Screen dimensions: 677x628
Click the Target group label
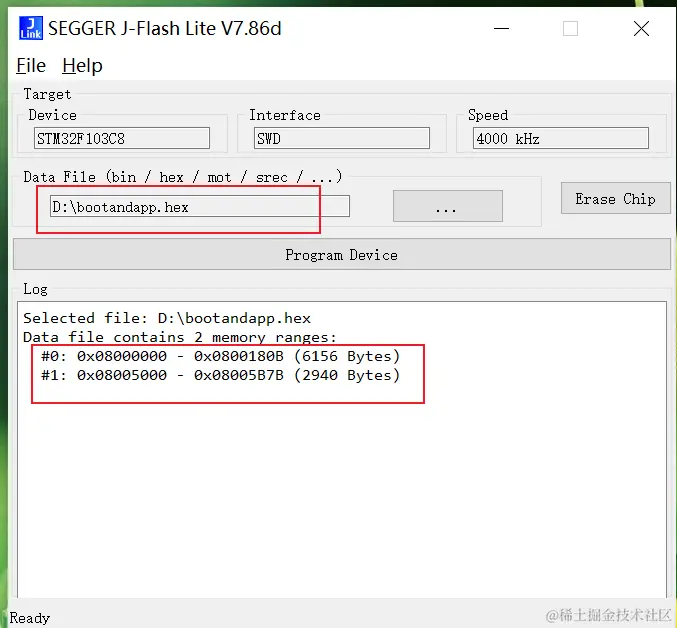point(47,94)
